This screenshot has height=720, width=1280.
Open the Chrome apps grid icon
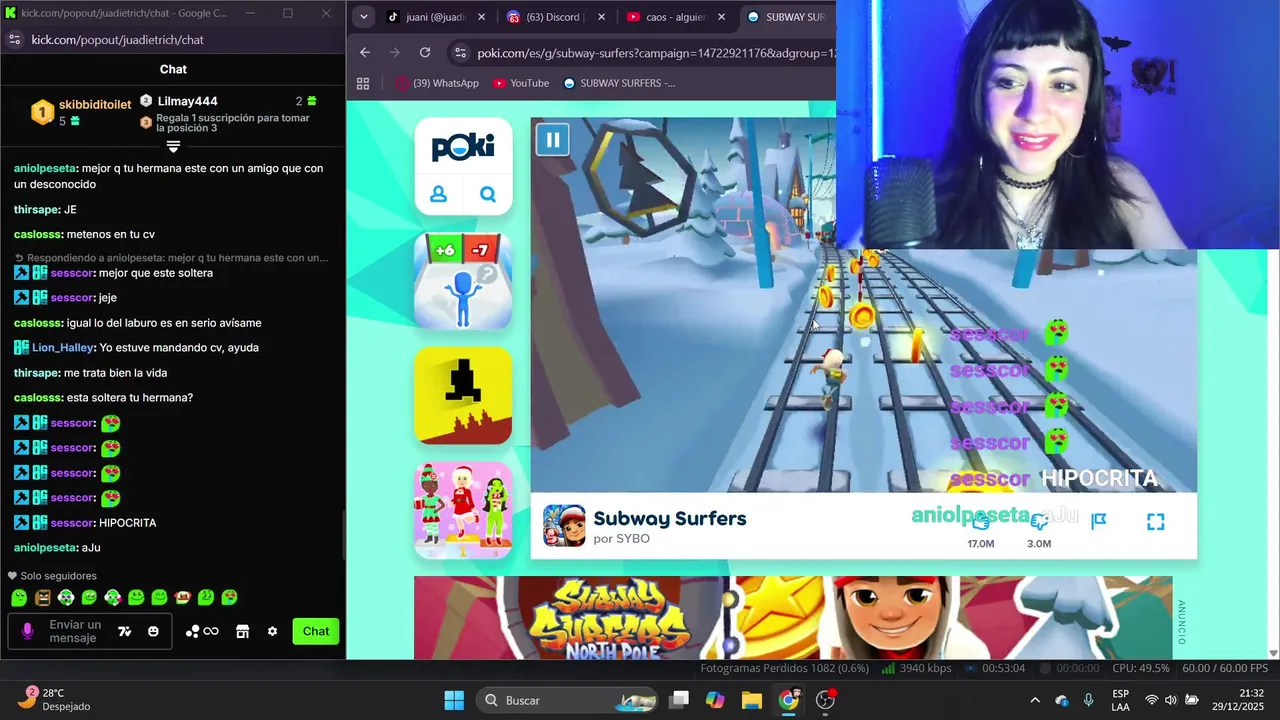363,83
